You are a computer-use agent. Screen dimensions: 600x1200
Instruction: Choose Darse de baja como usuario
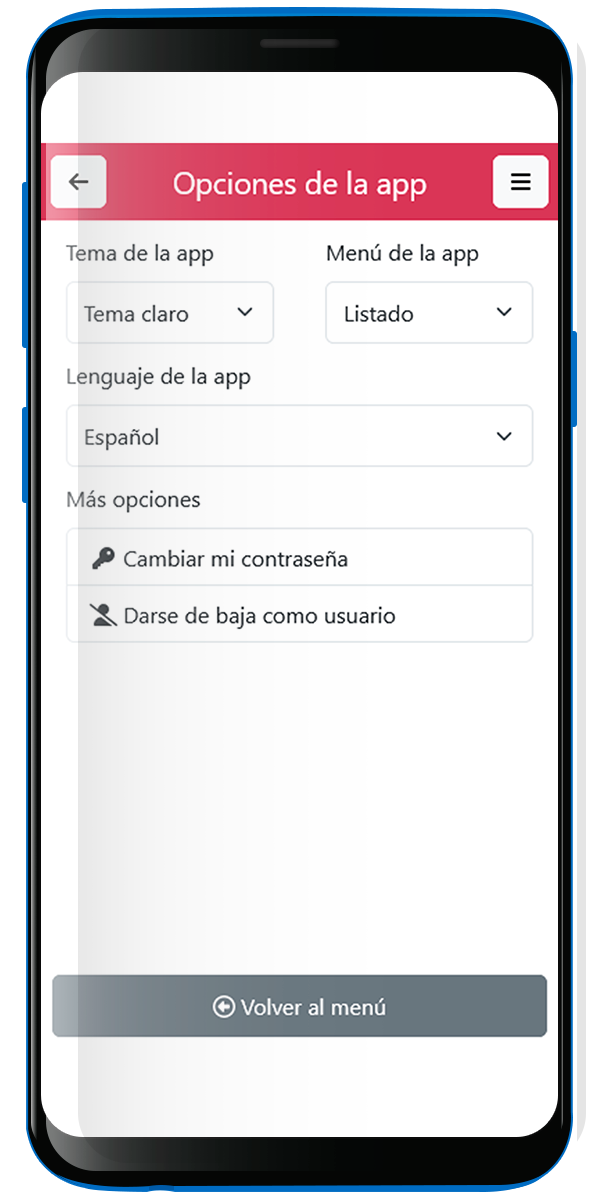[x=299, y=614]
